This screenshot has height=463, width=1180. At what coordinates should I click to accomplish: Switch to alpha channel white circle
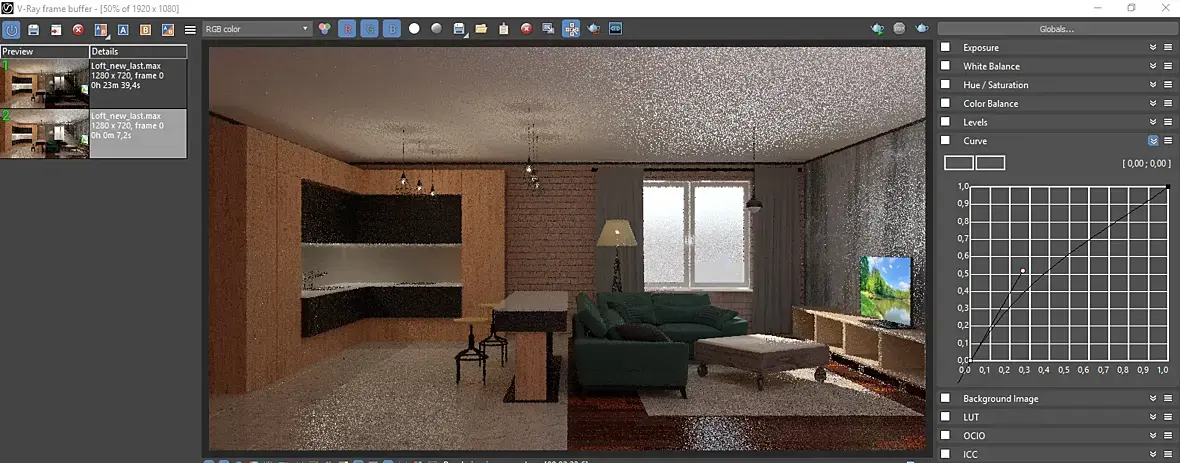[x=414, y=29]
